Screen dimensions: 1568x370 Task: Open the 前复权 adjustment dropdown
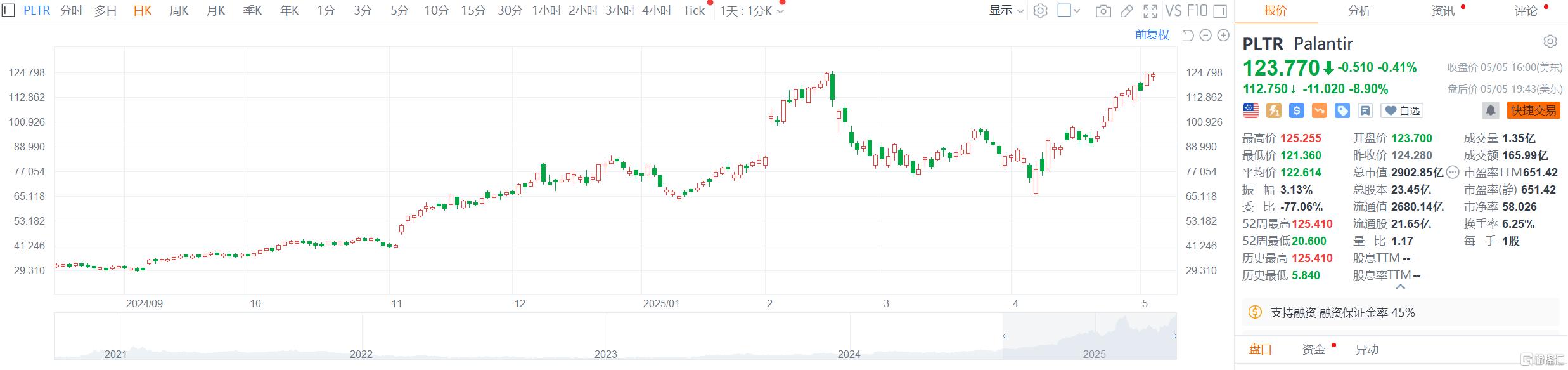1152,35
